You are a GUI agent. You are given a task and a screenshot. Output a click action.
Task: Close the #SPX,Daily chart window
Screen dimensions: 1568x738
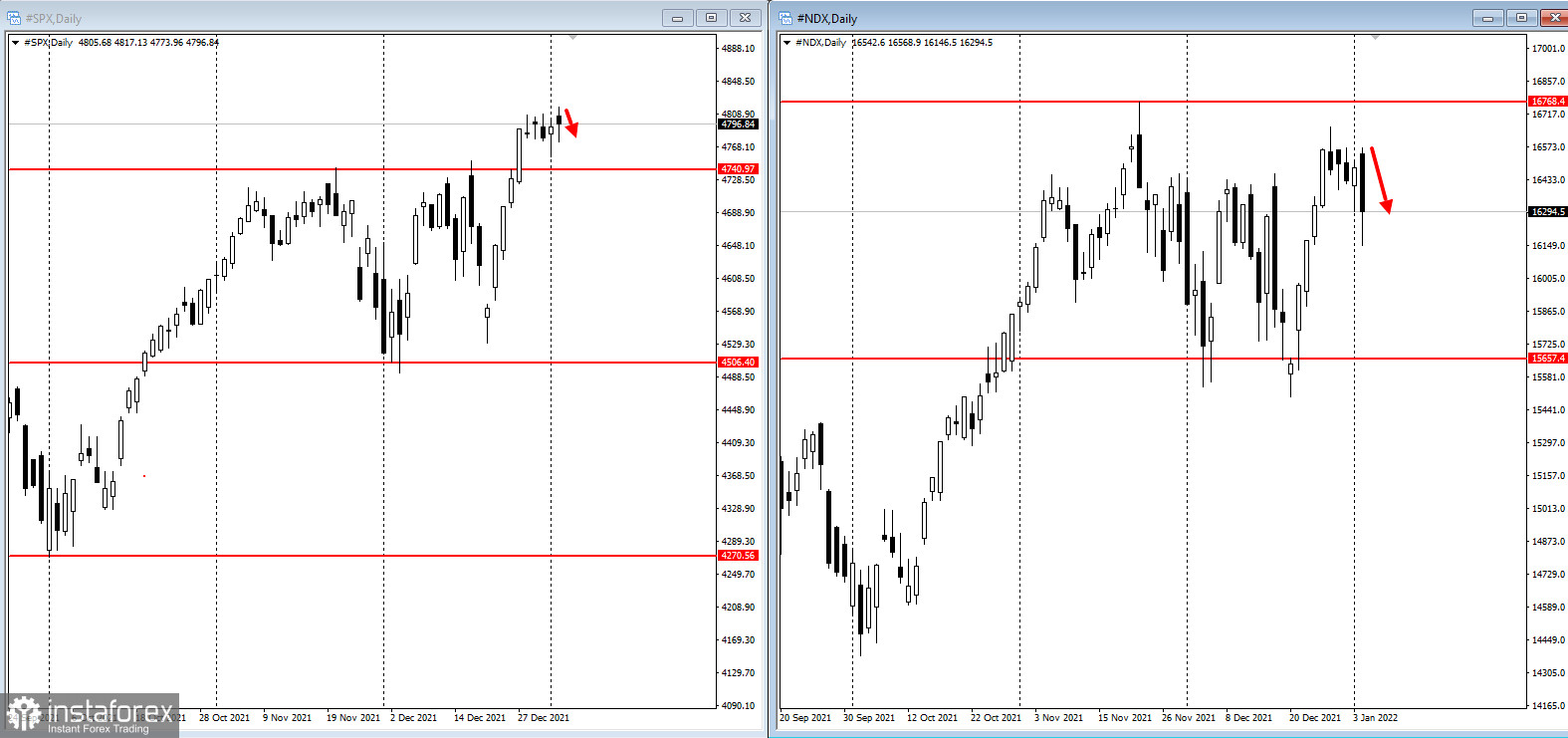coord(746,18)
